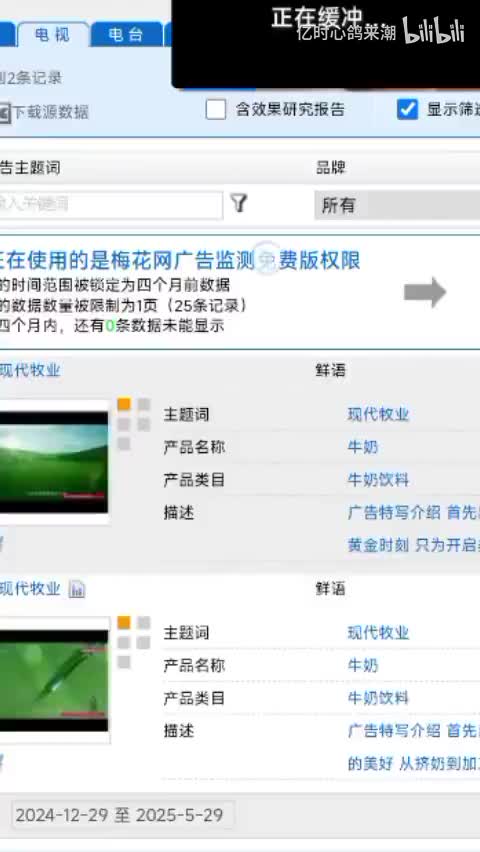Viewport: 480px width, 852px height.
Task: Select the orange square indicator of first ad
Action: 124,404
